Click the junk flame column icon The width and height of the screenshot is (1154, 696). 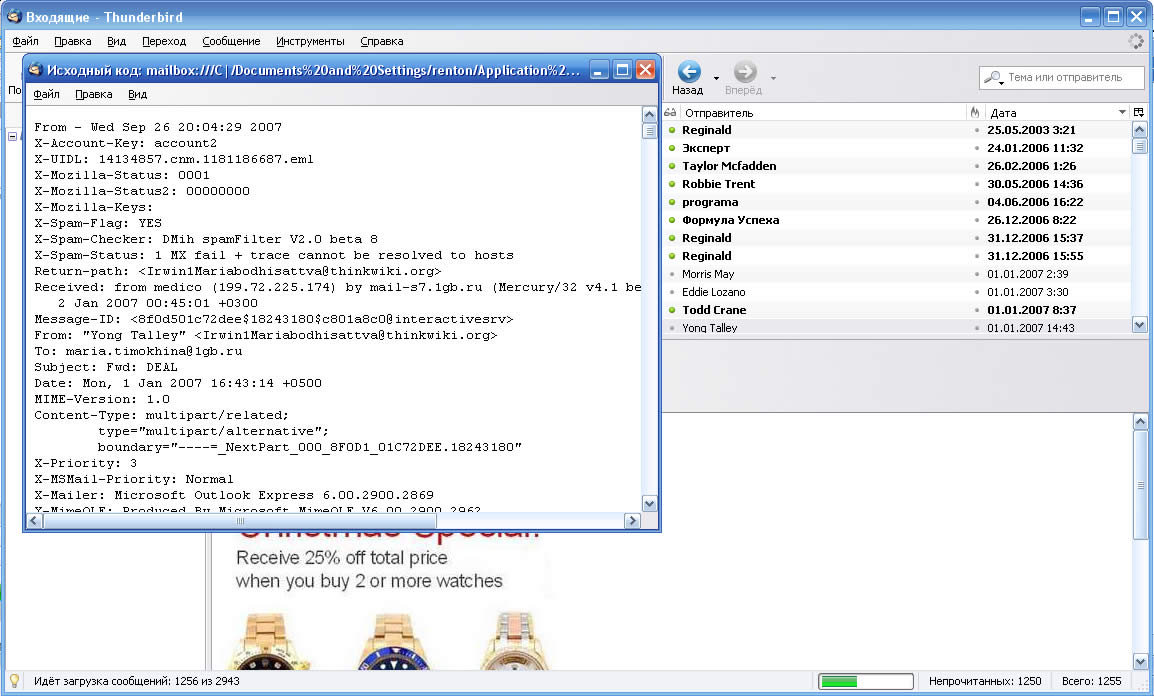click(x=974, y=113)
